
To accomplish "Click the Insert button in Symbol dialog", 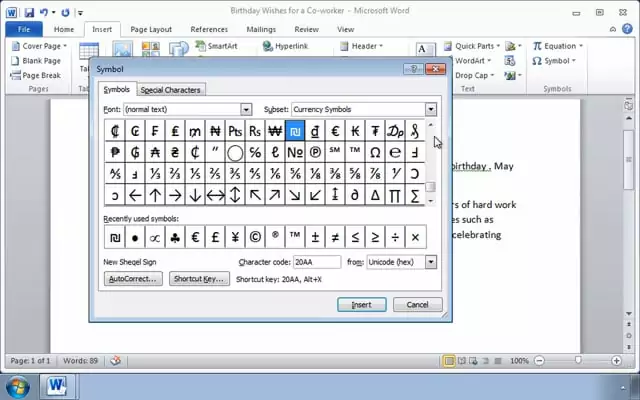I will coord(362,304).
